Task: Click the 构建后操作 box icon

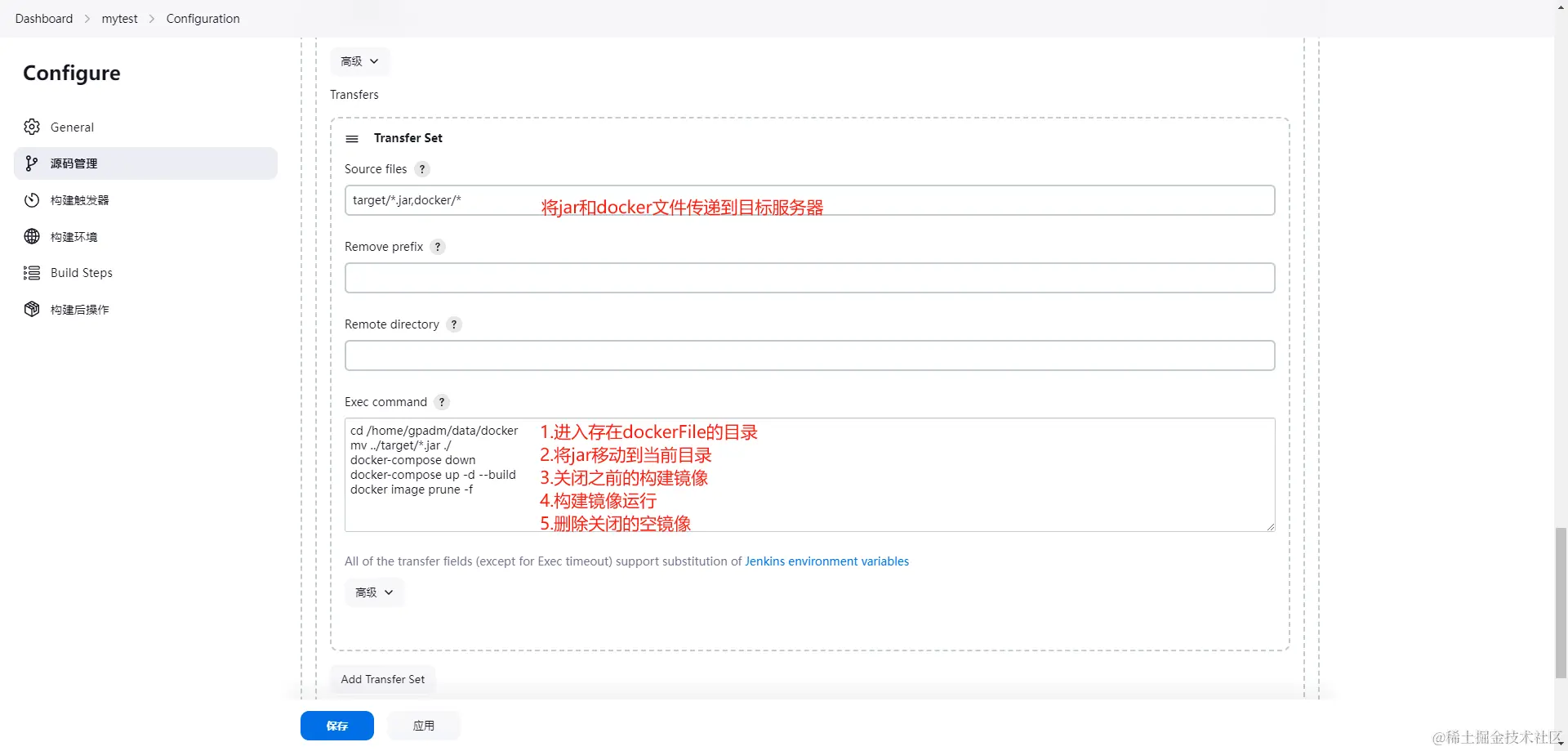Action: pos(32,309)
